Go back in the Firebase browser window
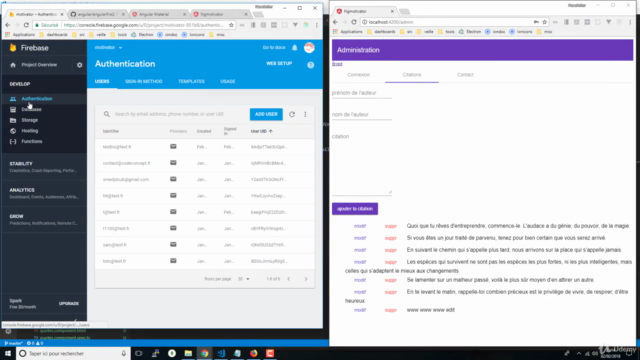This screenshot has width=640, height=360. [x=8, y=25]
